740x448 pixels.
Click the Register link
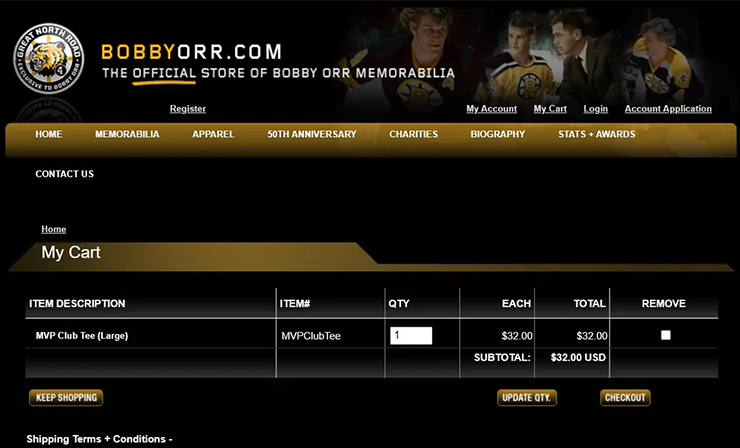click(188, 109)
